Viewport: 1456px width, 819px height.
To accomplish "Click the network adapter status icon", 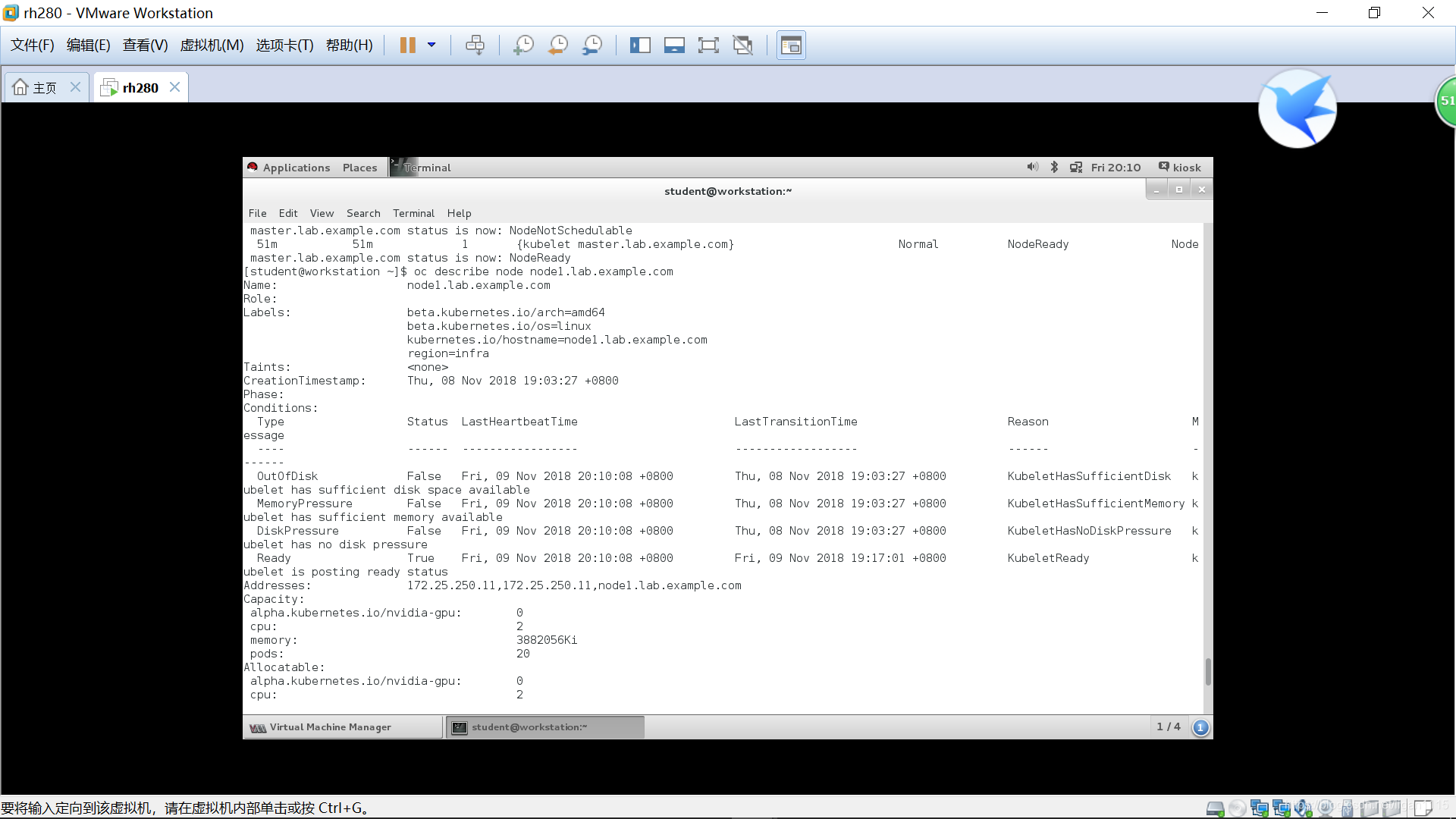I will pos(1260,808).
